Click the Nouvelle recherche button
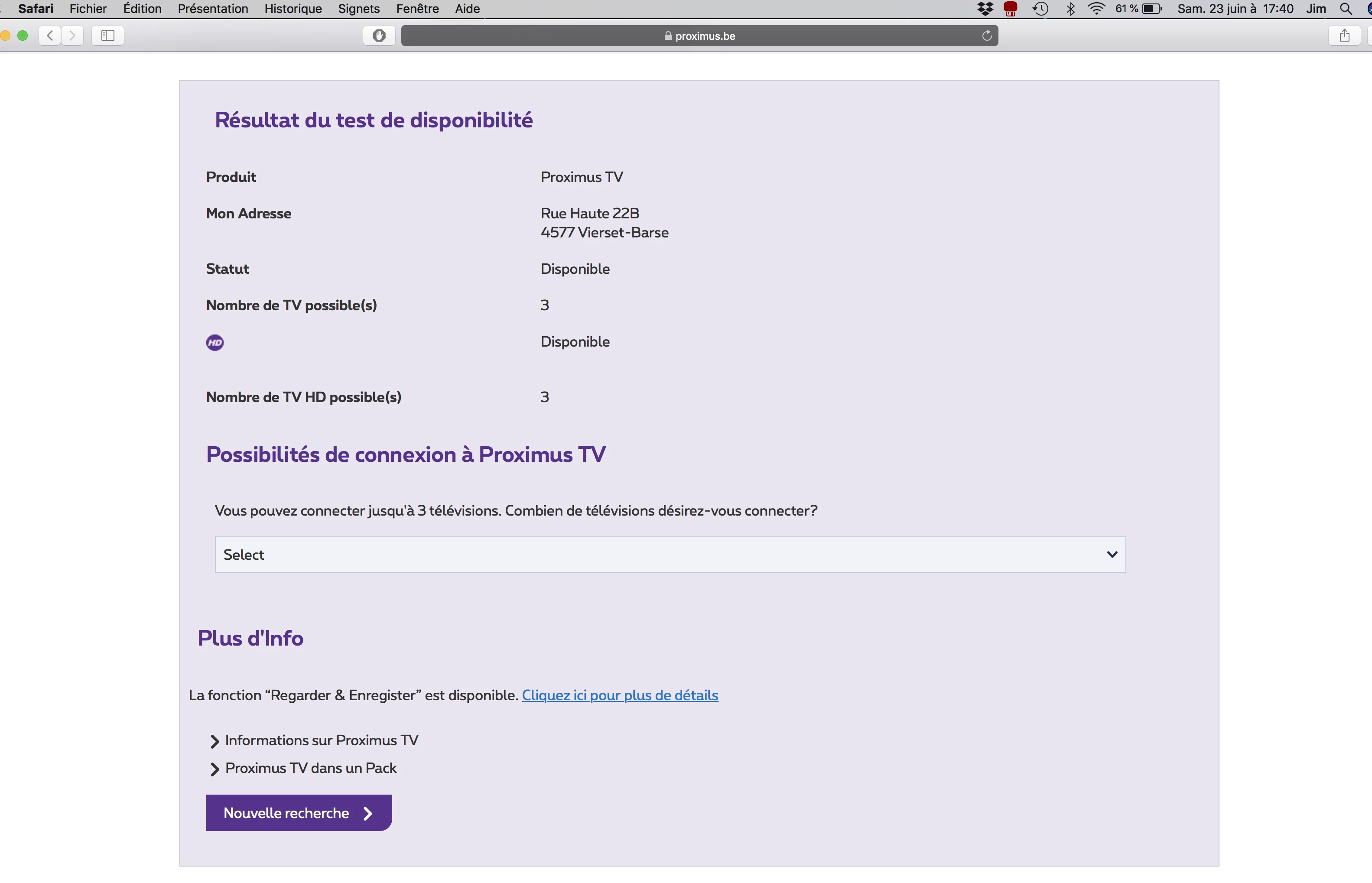 [x=299, y=812]
